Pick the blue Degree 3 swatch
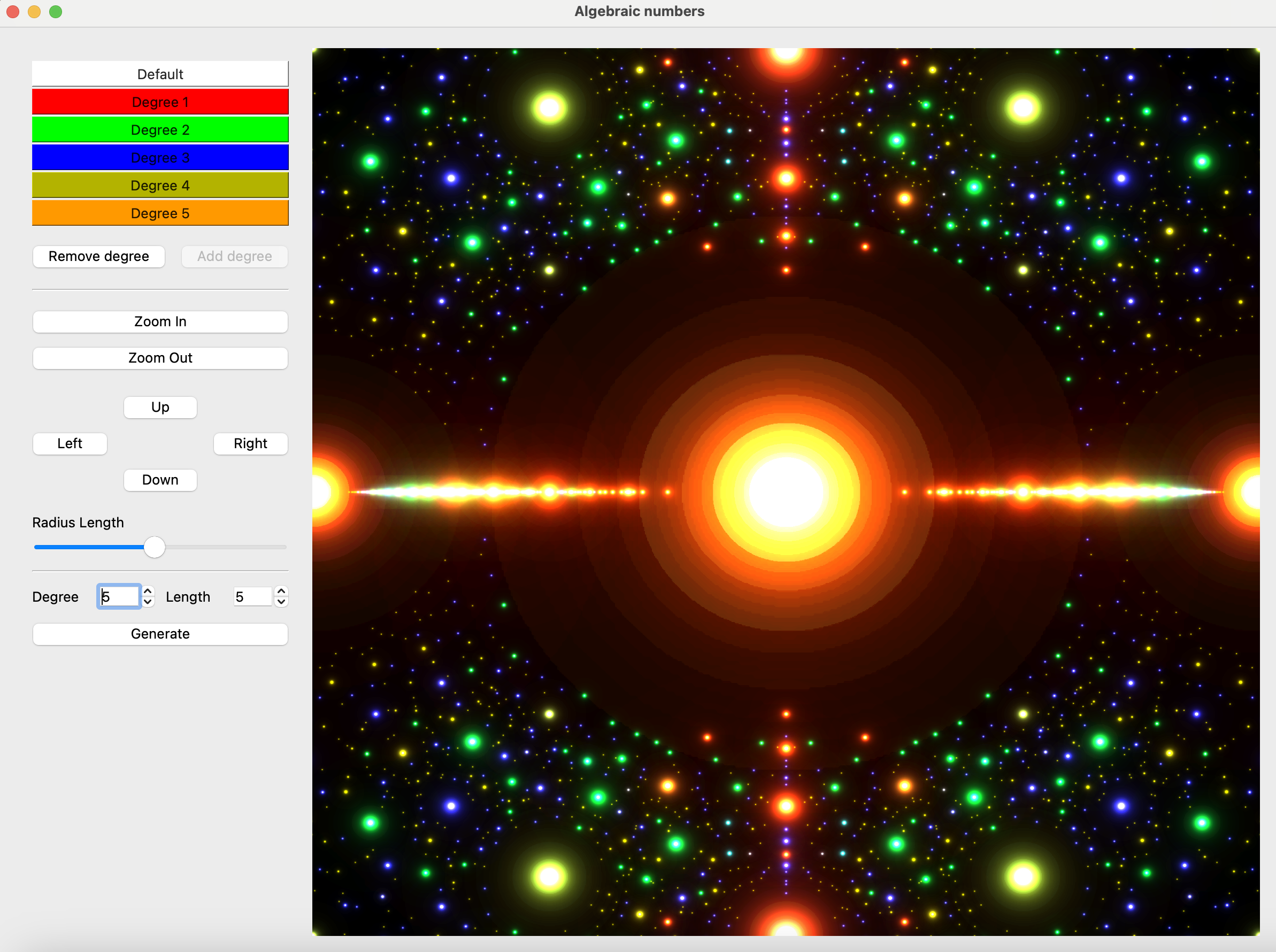This screenshot has height=952, width=1276. coord(160,157)
